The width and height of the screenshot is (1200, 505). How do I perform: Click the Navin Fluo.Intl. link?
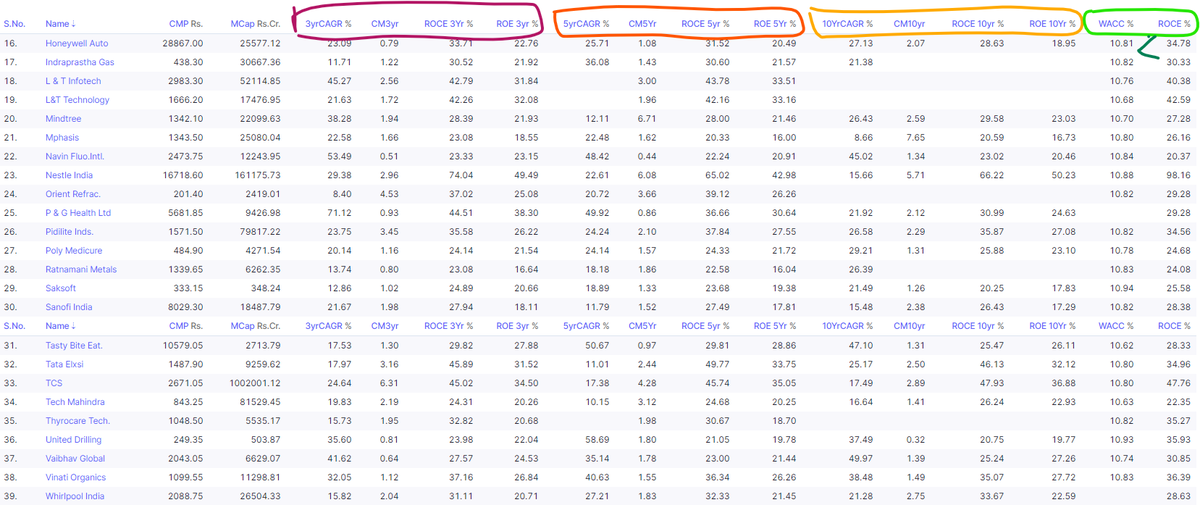click(x=76, y=157)
